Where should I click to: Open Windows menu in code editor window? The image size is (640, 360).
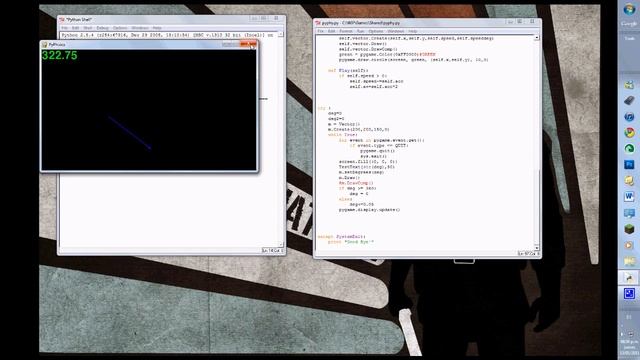[396, 31]
